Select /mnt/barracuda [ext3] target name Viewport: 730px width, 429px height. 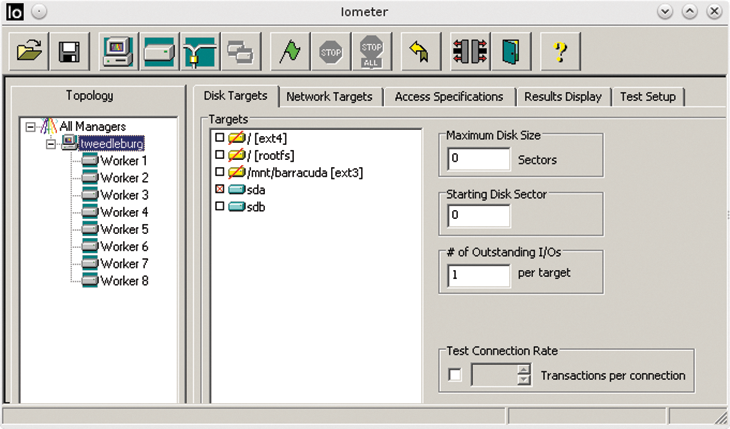click(305, 173)
